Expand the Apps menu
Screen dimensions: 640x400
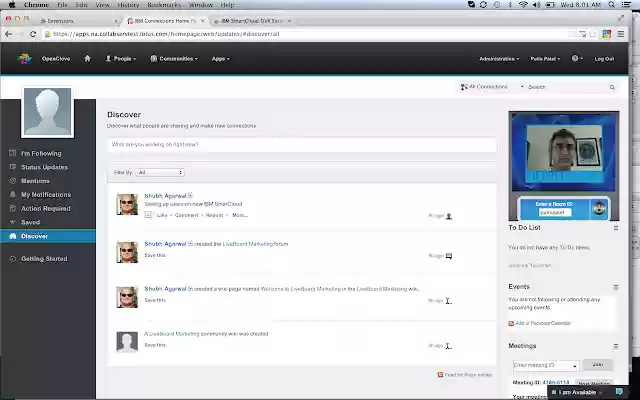click(220, 58)
